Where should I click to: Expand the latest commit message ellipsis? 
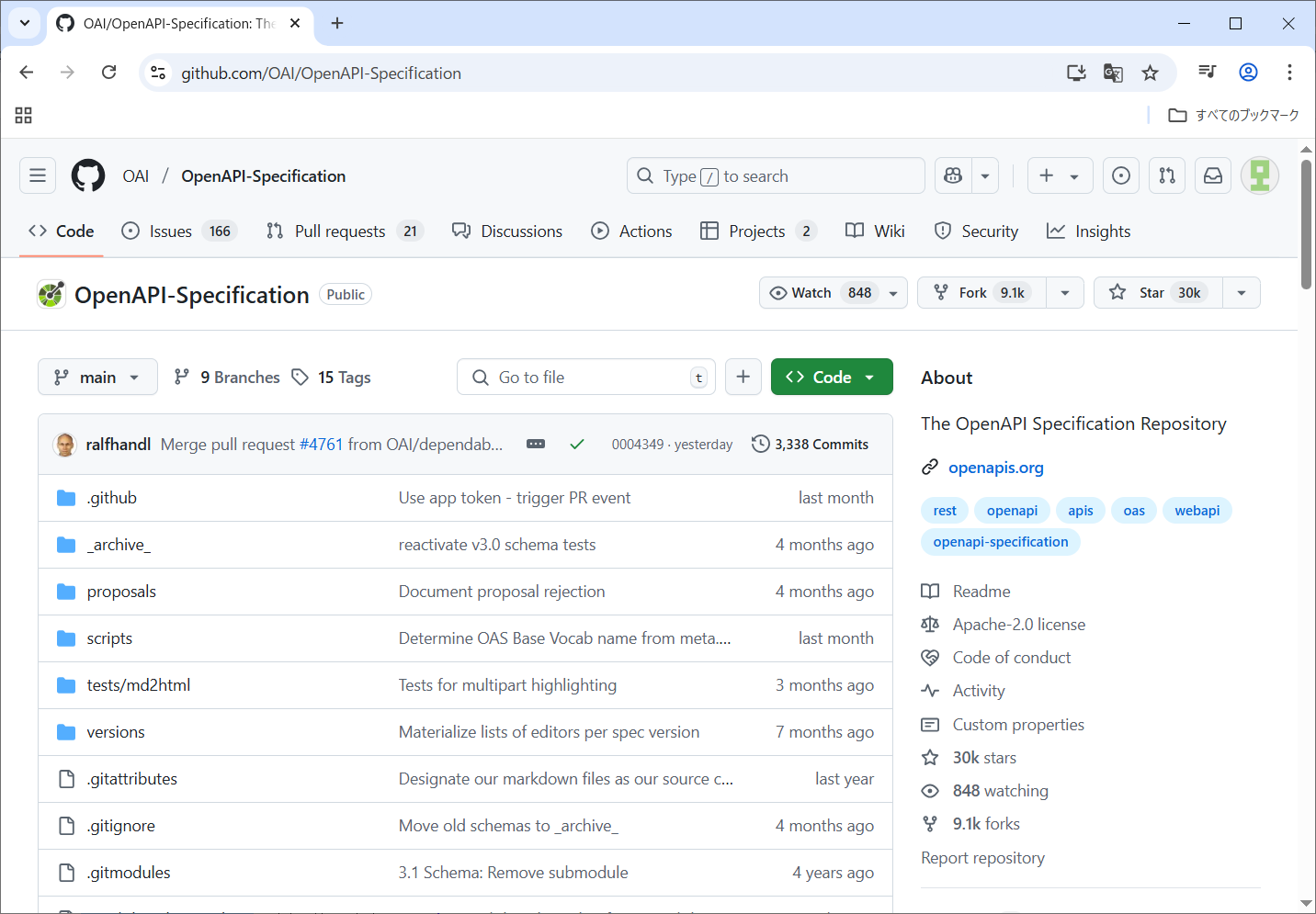point(536,444)
